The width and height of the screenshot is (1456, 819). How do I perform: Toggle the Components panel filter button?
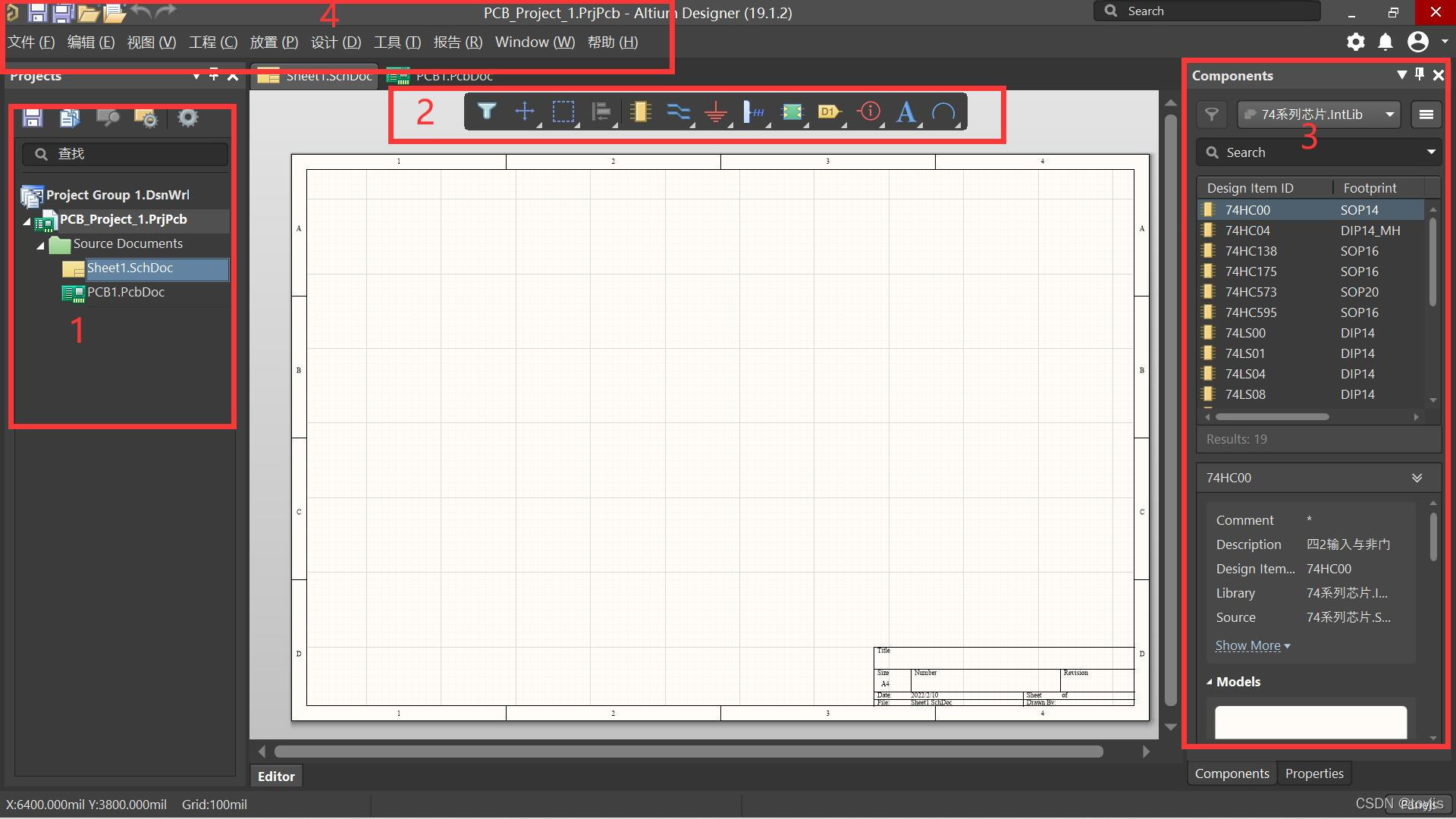pos(1212,115)
